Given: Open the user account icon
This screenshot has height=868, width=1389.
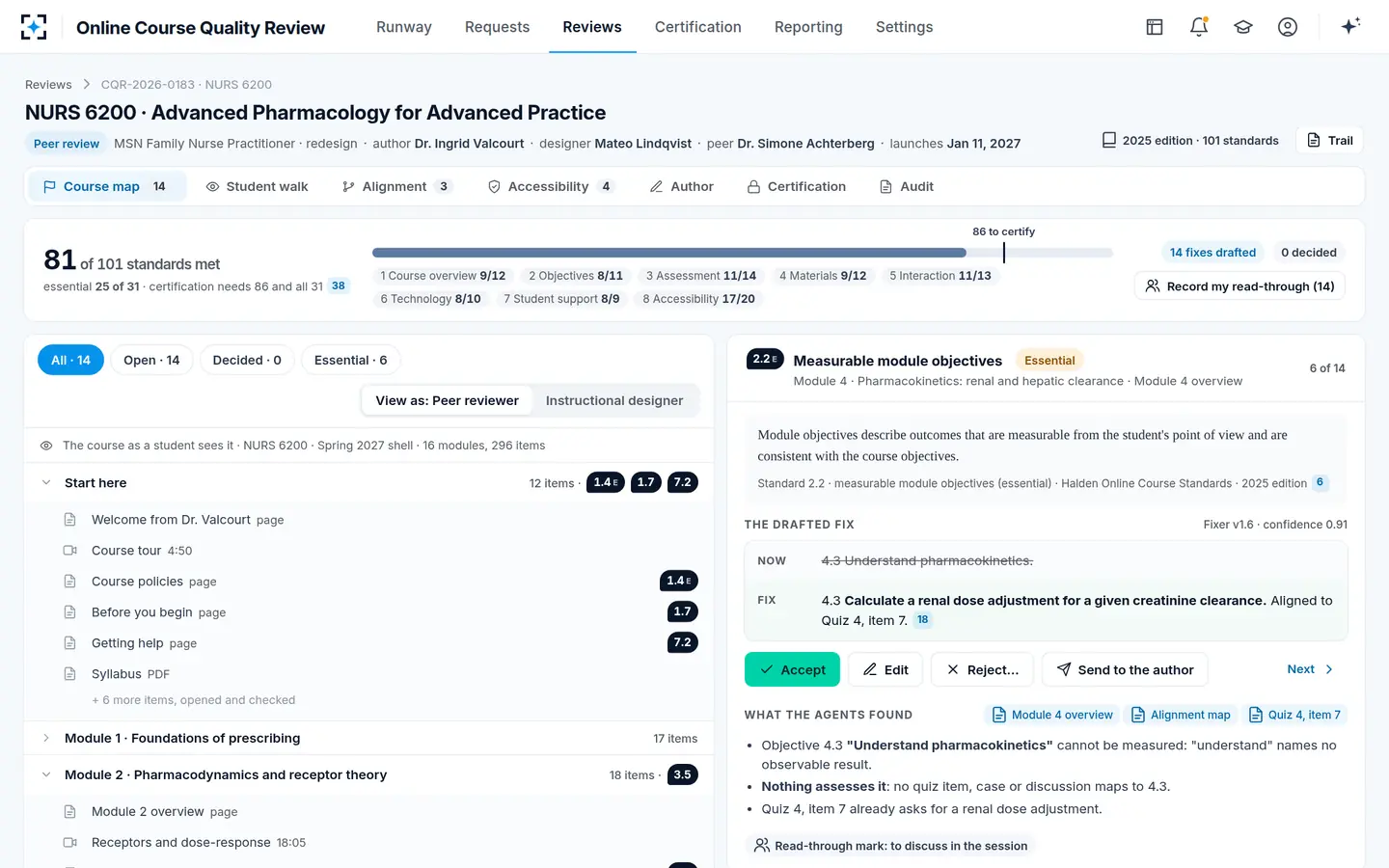Looking at the screenshot, I should (x=1288, y=27).
